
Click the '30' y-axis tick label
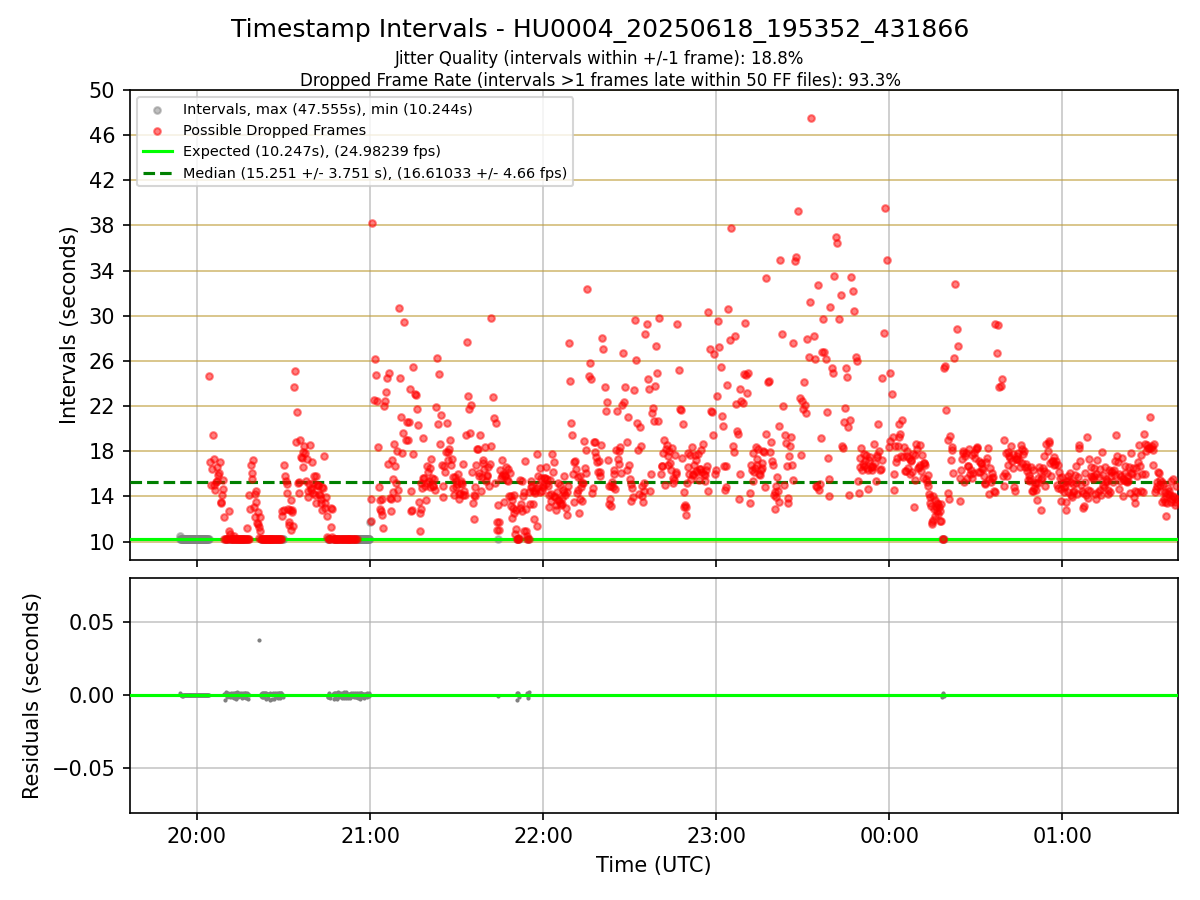[x=104, y=316]
